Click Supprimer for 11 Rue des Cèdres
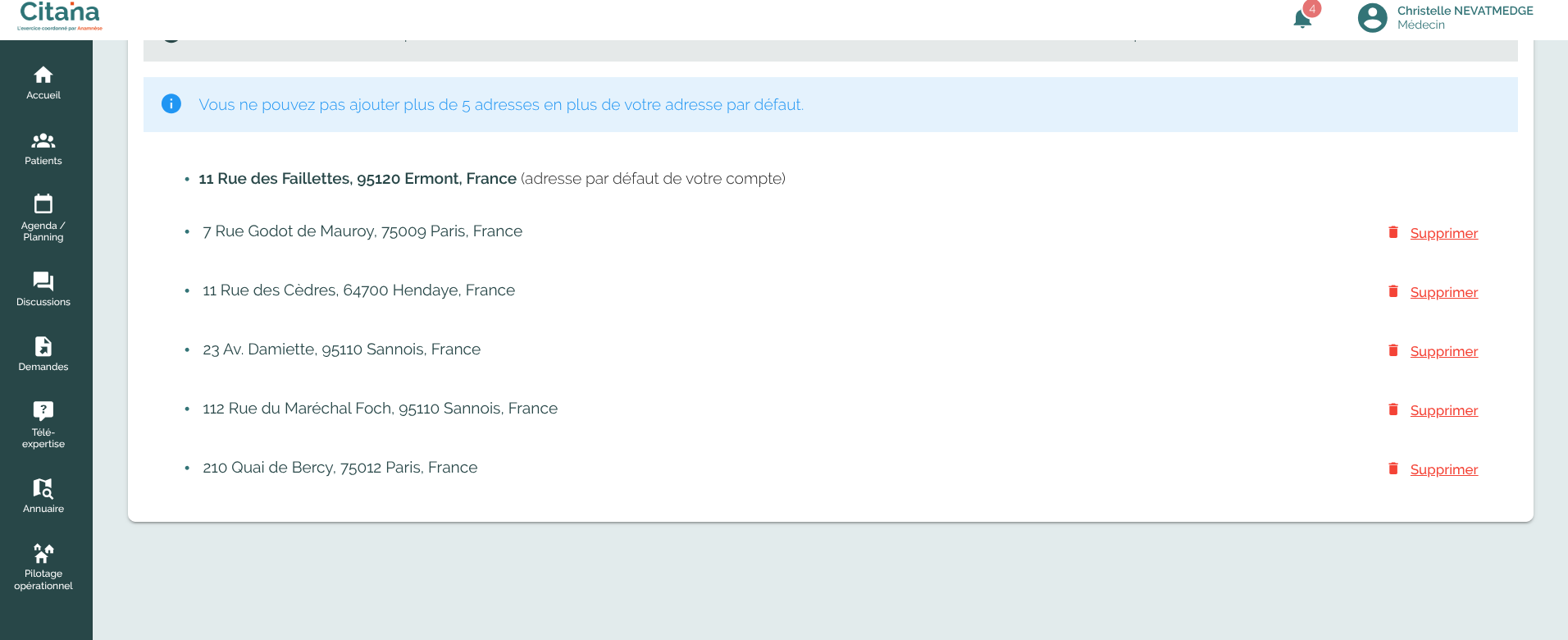Image resolution: width=1568 pixels, height=640 pixels. pos(1443,292)
